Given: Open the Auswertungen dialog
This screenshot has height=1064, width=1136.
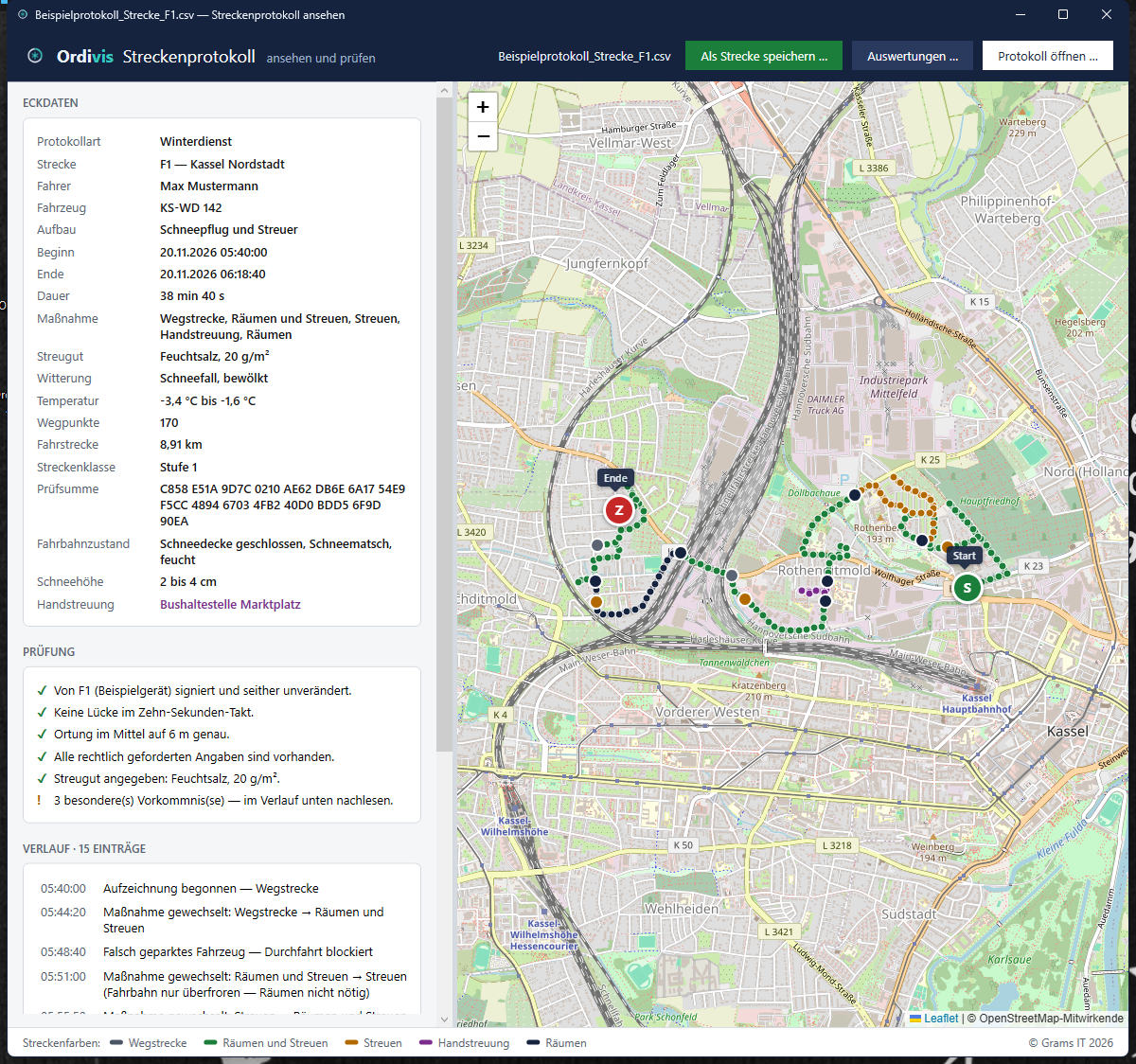Looking at the screenshot, I should click(913, 56).
